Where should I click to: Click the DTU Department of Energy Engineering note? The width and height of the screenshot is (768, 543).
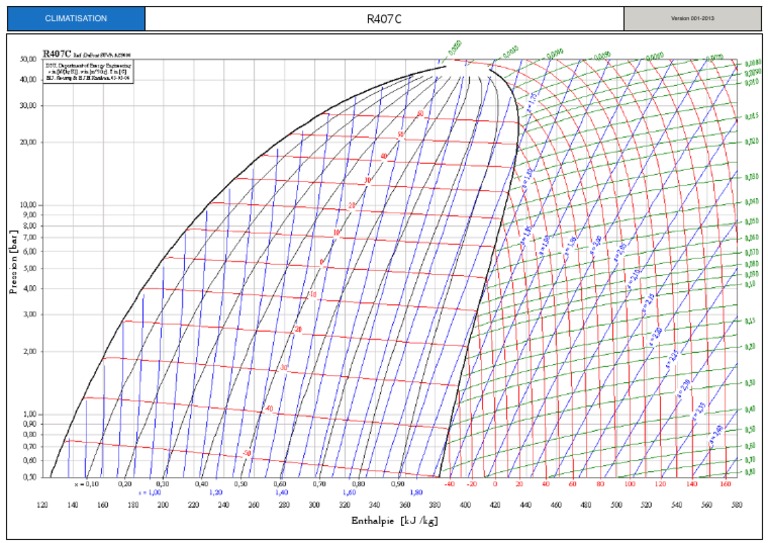pyautogui.click(x=88, y=71)
